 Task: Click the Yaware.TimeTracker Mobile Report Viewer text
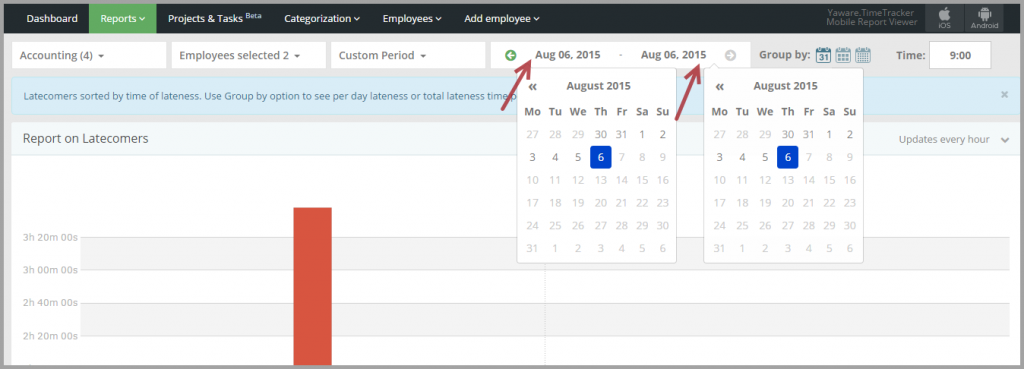pos(871,18)
